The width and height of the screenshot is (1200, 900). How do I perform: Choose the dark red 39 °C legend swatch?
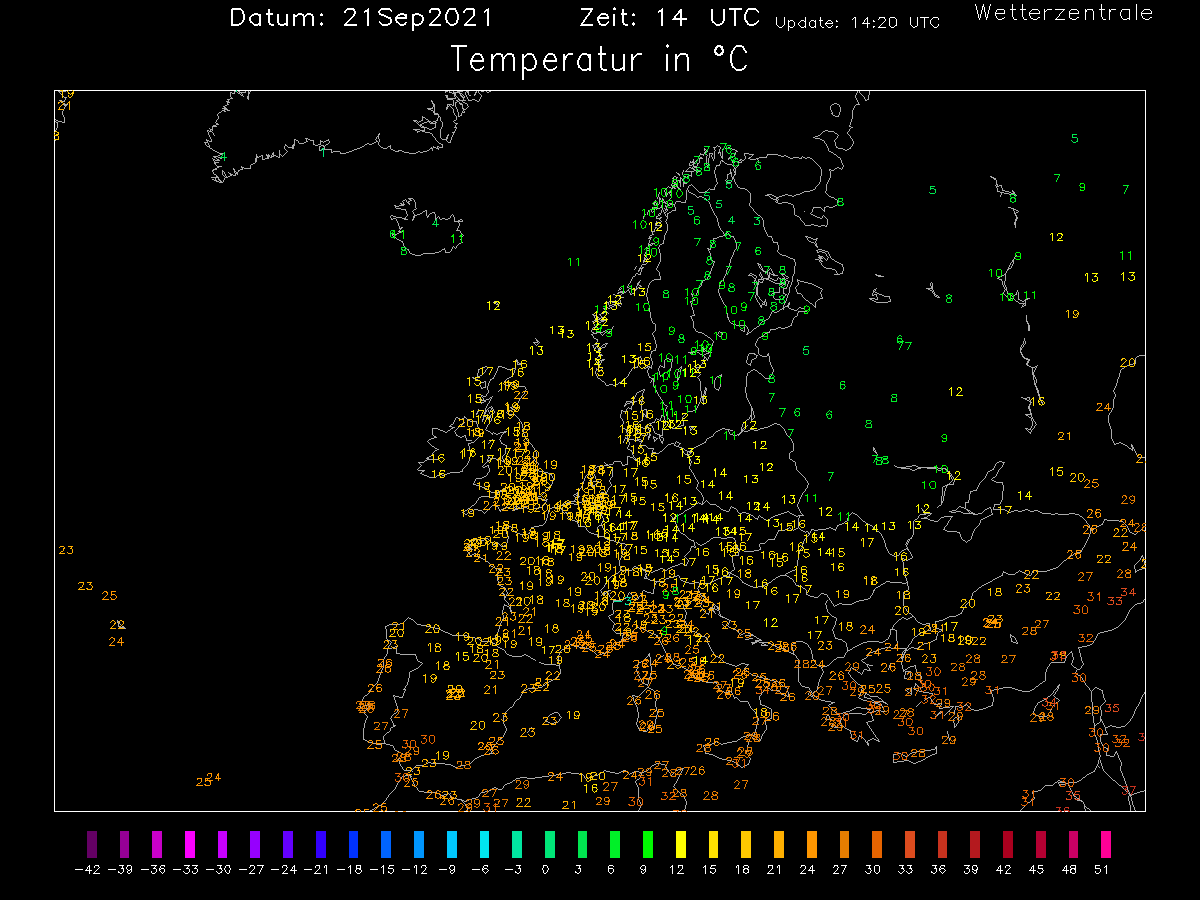pos(975,842)
